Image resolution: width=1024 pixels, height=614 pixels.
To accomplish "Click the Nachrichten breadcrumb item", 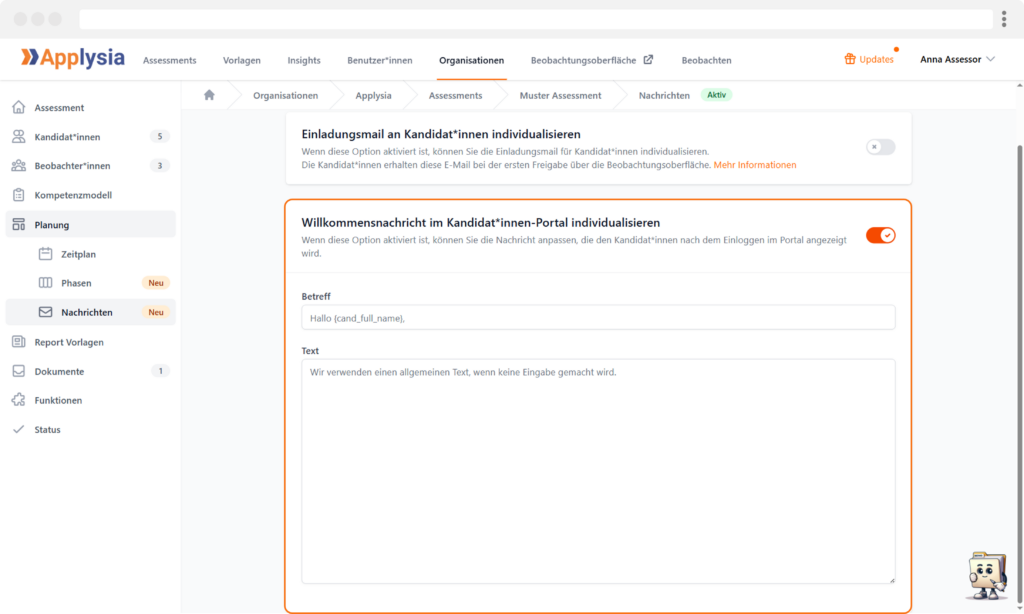I will [664, 95].
